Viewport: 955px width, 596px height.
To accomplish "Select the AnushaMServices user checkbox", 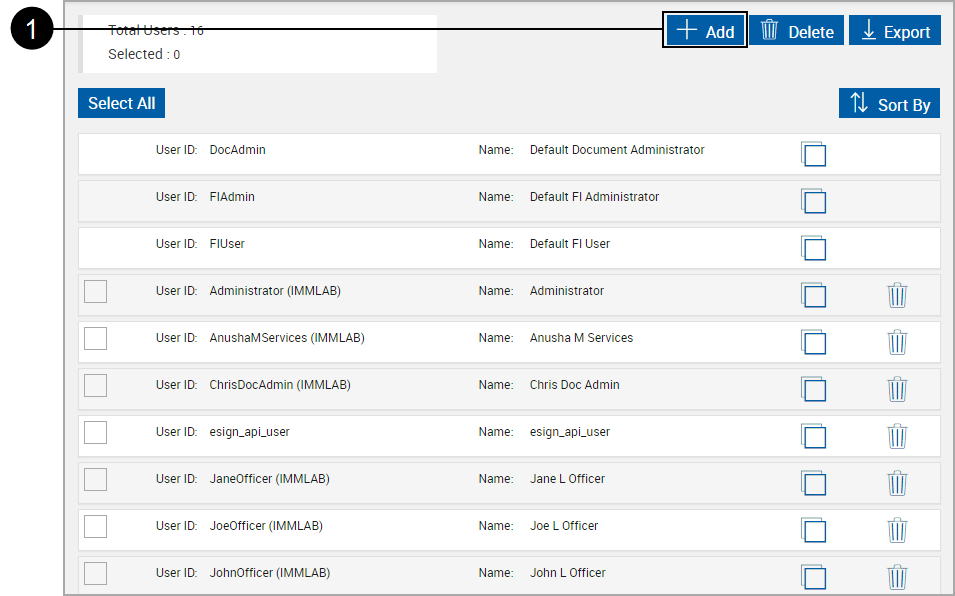I will click(x=95, y=338).
